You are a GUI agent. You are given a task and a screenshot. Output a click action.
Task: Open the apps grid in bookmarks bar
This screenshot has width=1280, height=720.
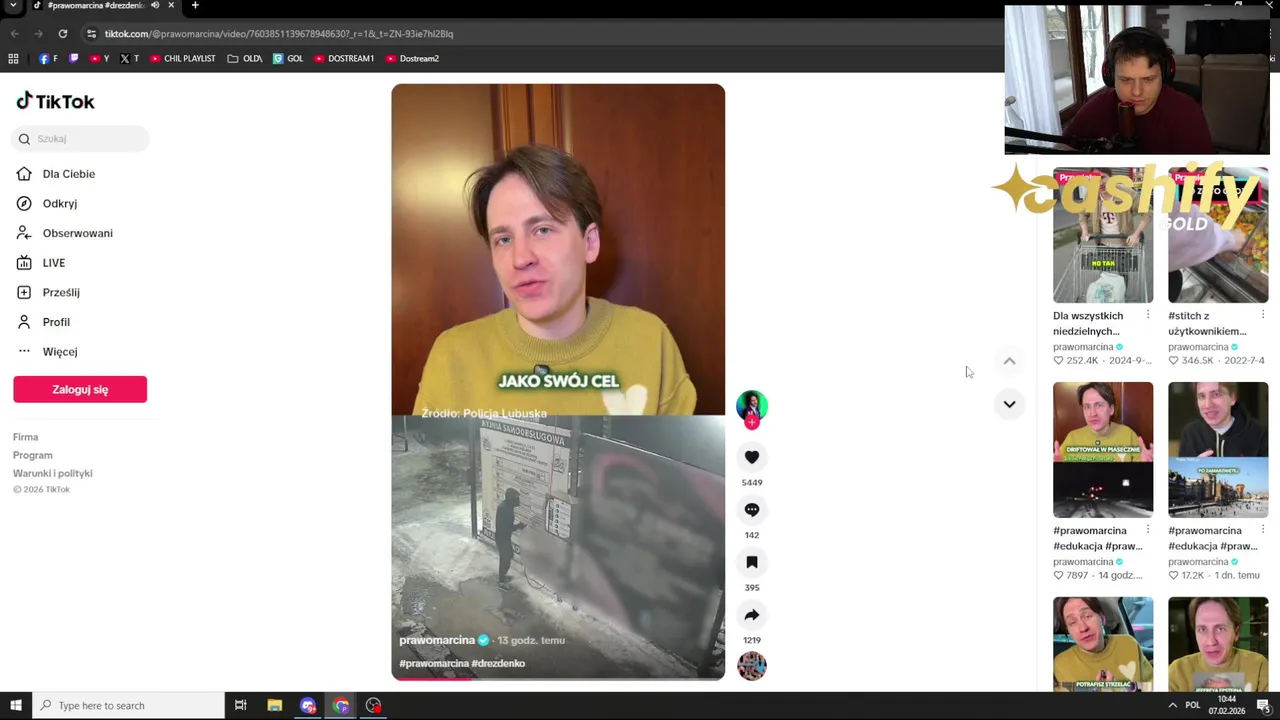pyautogui.click(x=13, y=59)
